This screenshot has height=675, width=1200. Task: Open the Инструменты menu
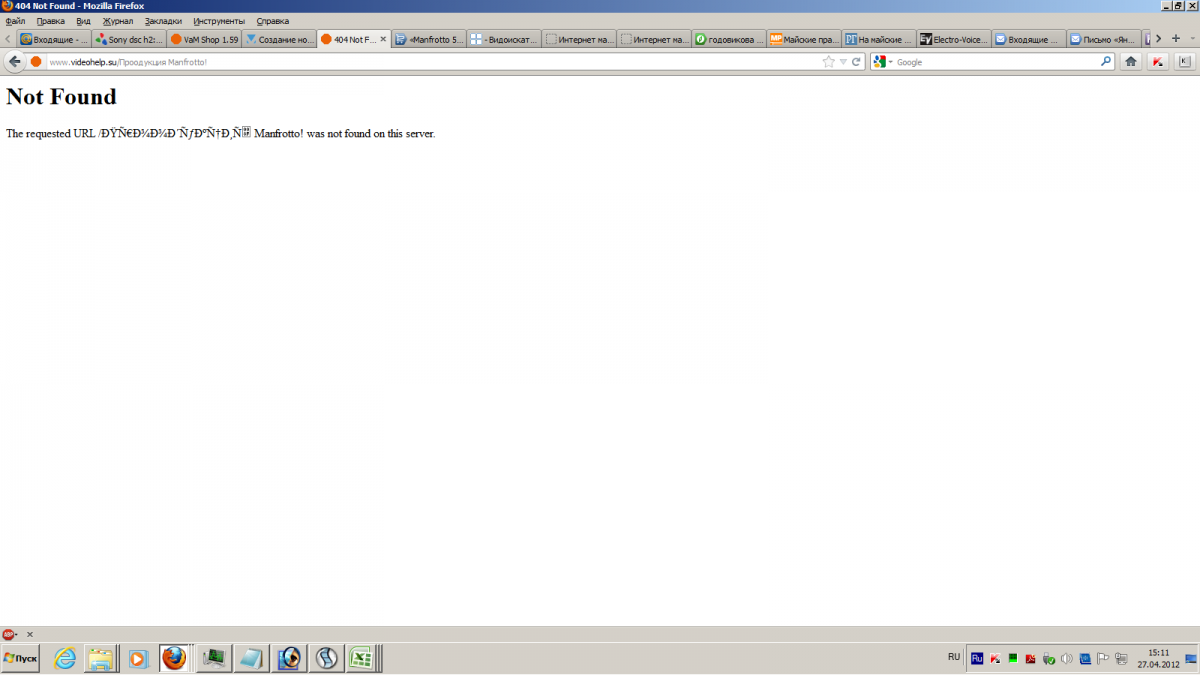point(219,21)
